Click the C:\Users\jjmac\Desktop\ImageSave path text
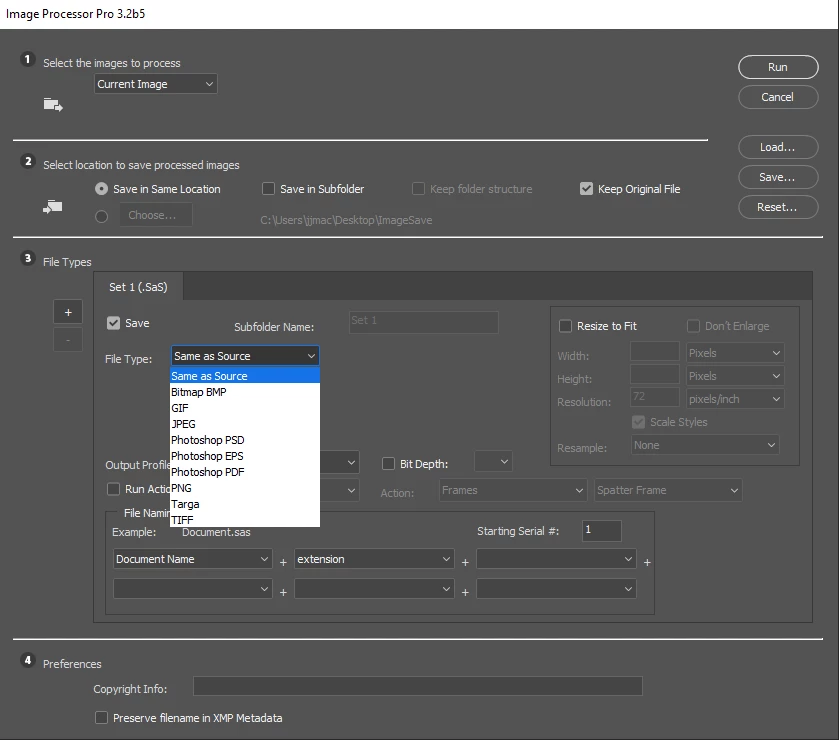The width and height of the screenshot is (839, 740). click(x=346, y=220)
